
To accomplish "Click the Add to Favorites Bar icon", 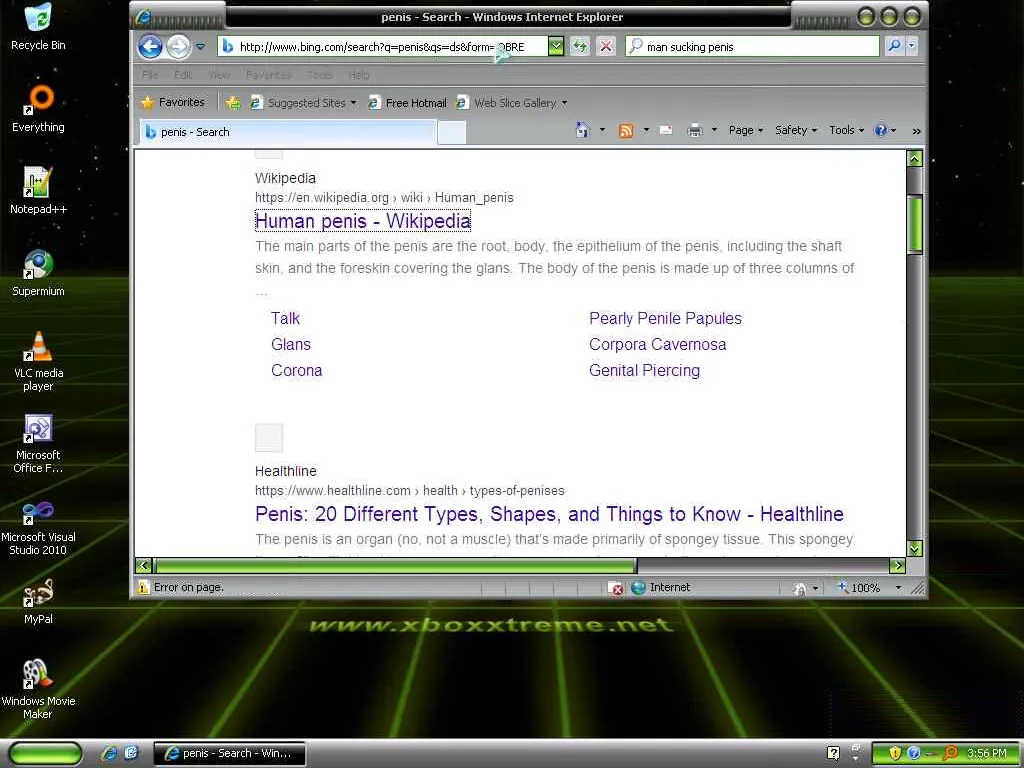I will click(x=233, y=103).
